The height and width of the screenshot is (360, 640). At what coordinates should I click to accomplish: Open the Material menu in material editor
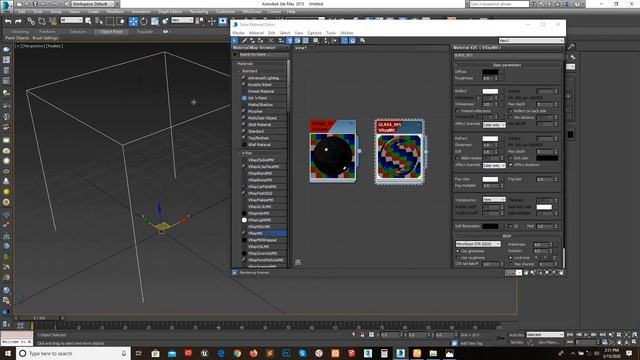click(x=256, y=33)
